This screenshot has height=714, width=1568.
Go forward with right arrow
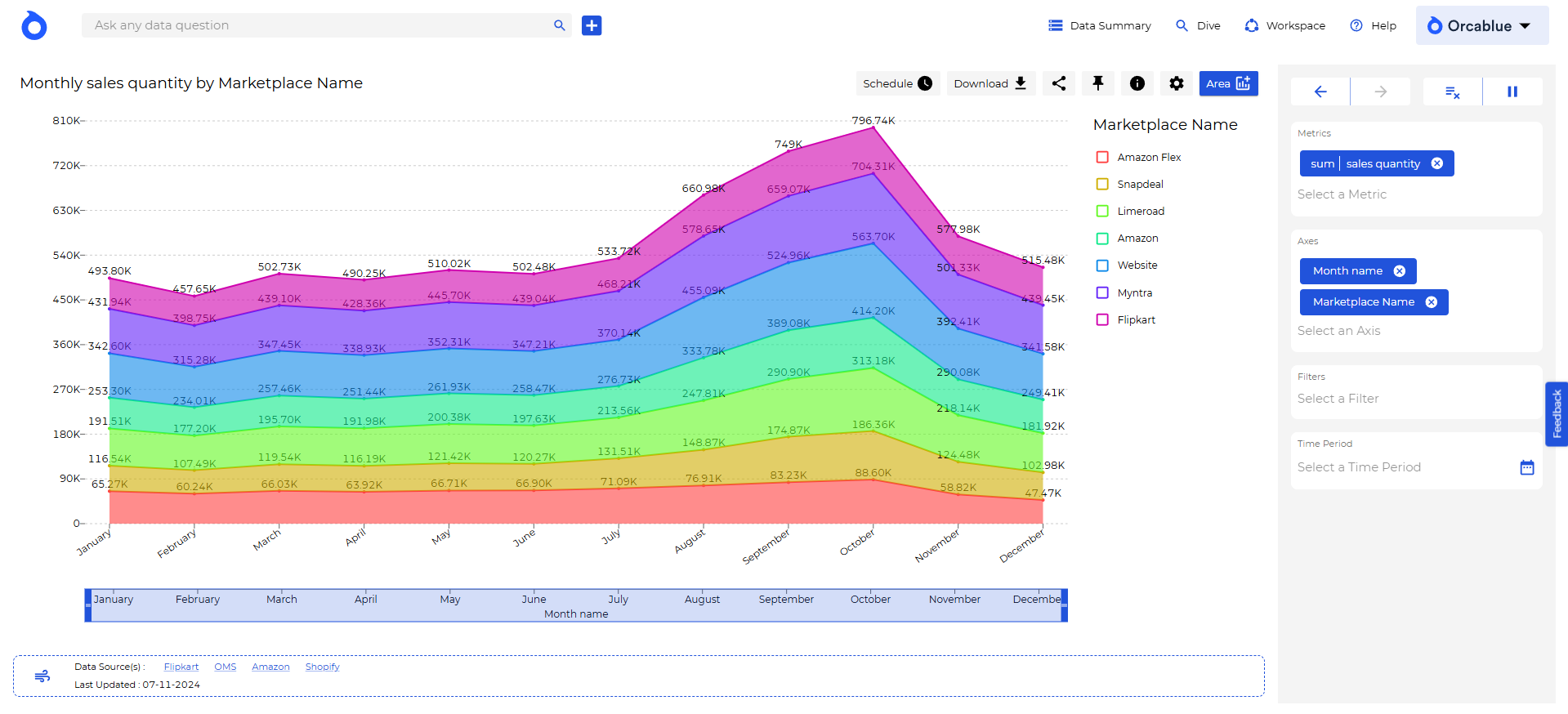click(x=1381, y=91)
